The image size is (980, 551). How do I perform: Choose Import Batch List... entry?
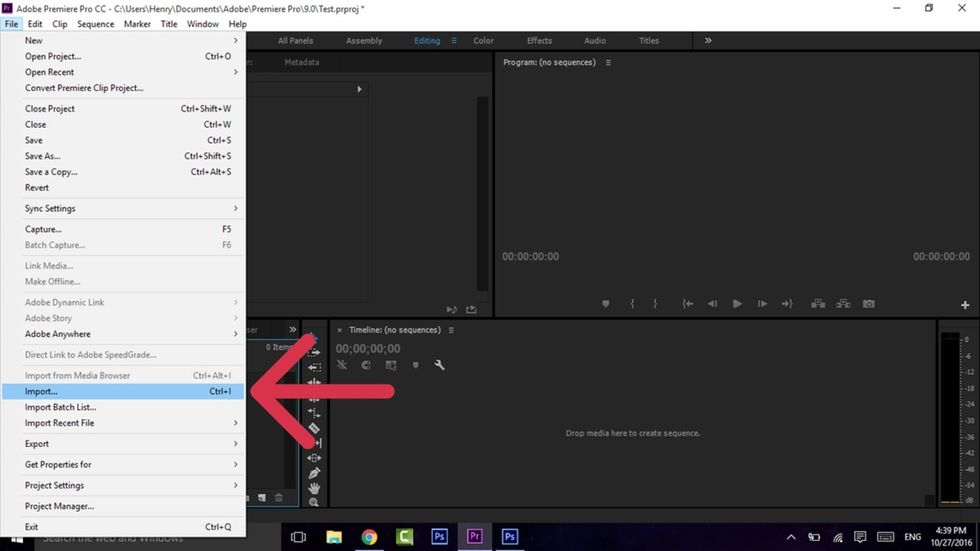point(123,407)
